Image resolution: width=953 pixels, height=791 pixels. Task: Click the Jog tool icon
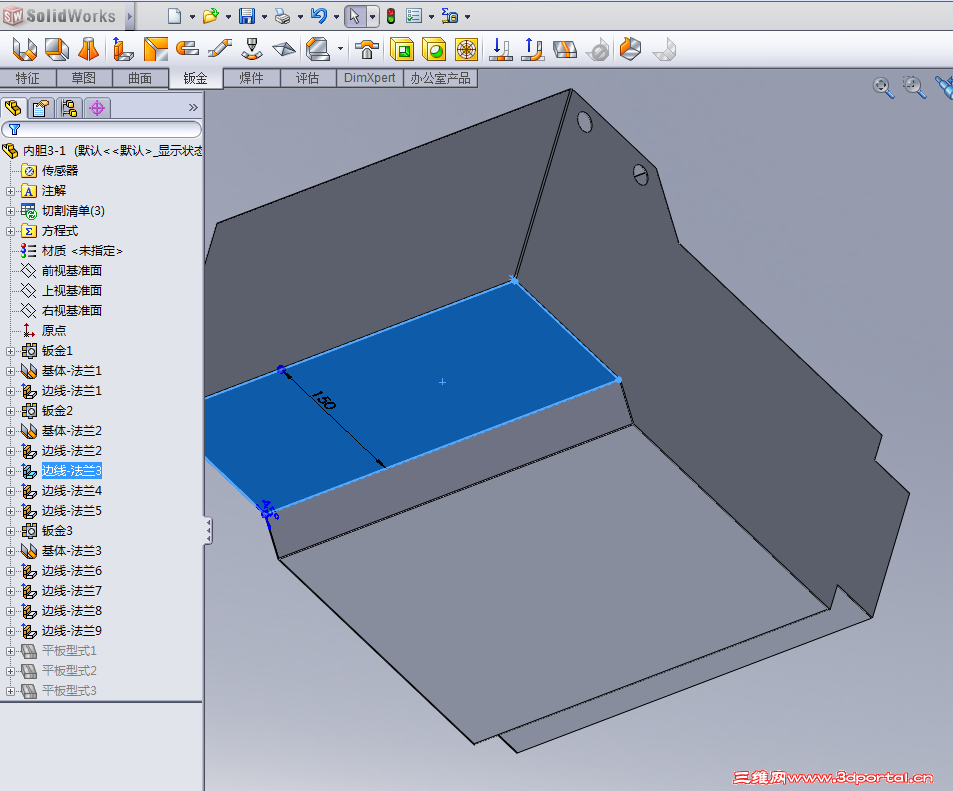[x=219, y=49]
